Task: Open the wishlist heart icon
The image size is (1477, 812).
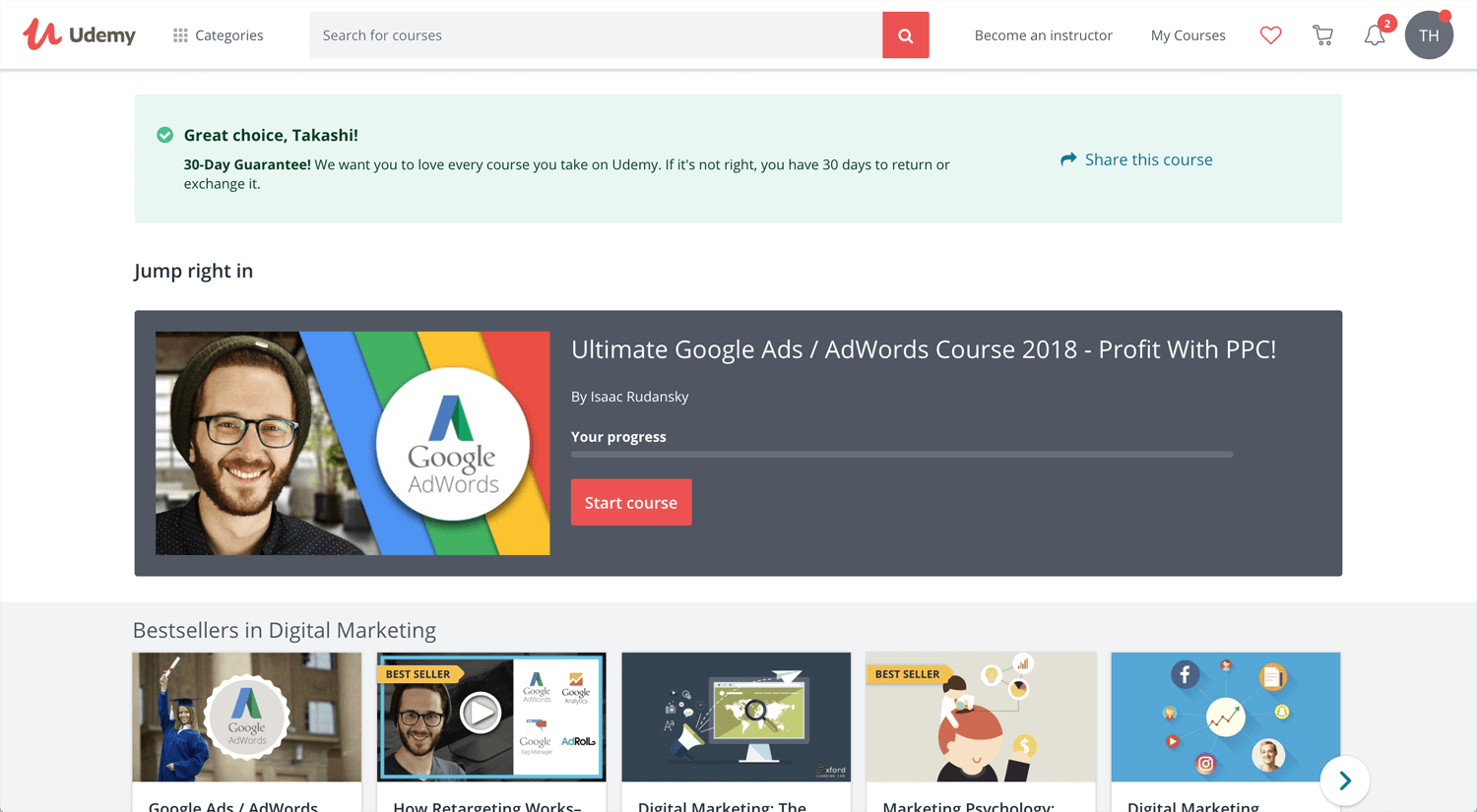Action: coord(1271,35)
